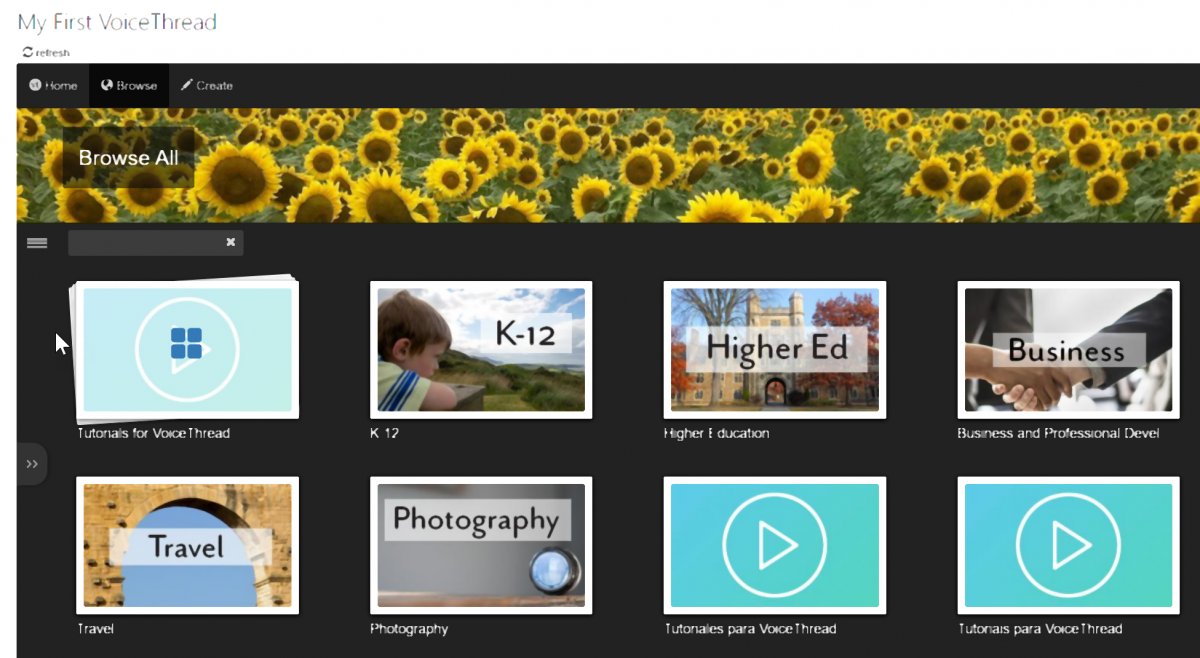Click the 'Browse All' banner label

pyautogui.click(x=129, y=158)
